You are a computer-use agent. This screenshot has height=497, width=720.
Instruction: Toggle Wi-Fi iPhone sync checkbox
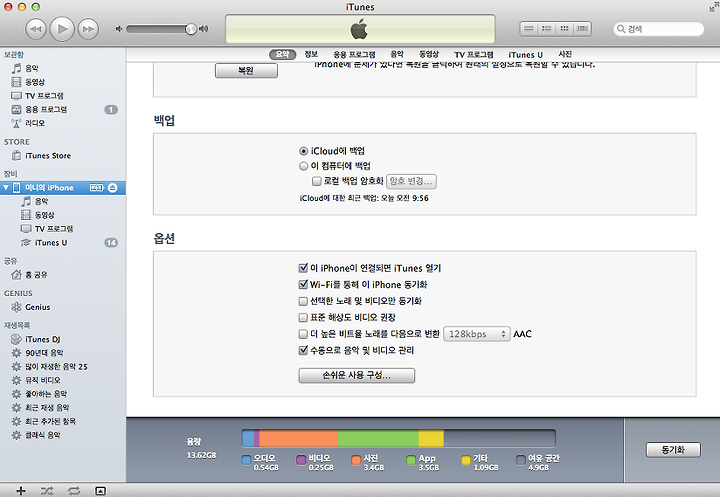303,284
